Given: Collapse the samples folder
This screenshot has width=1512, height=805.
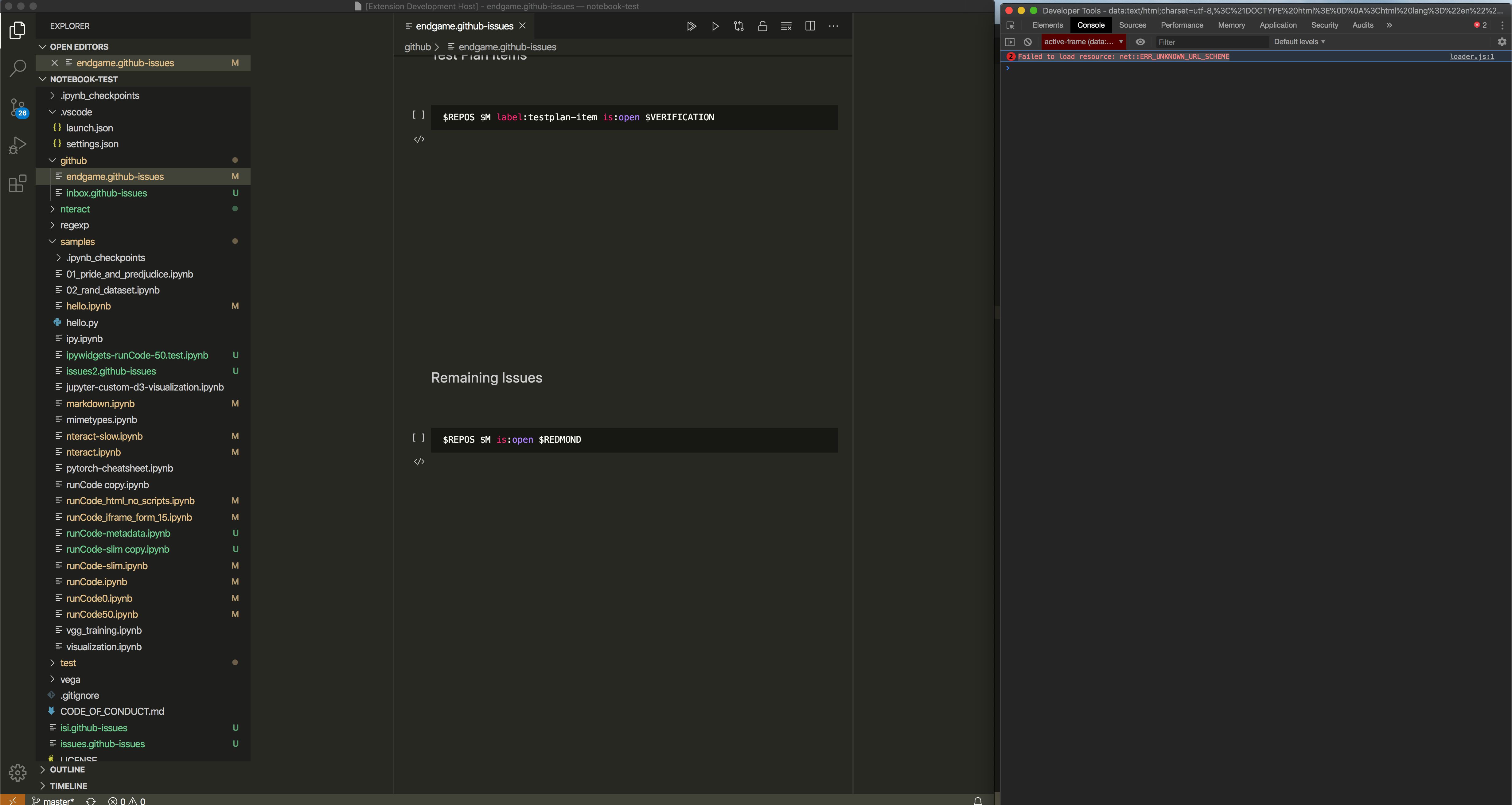Looking at the screenshot, I should (52, 242).
